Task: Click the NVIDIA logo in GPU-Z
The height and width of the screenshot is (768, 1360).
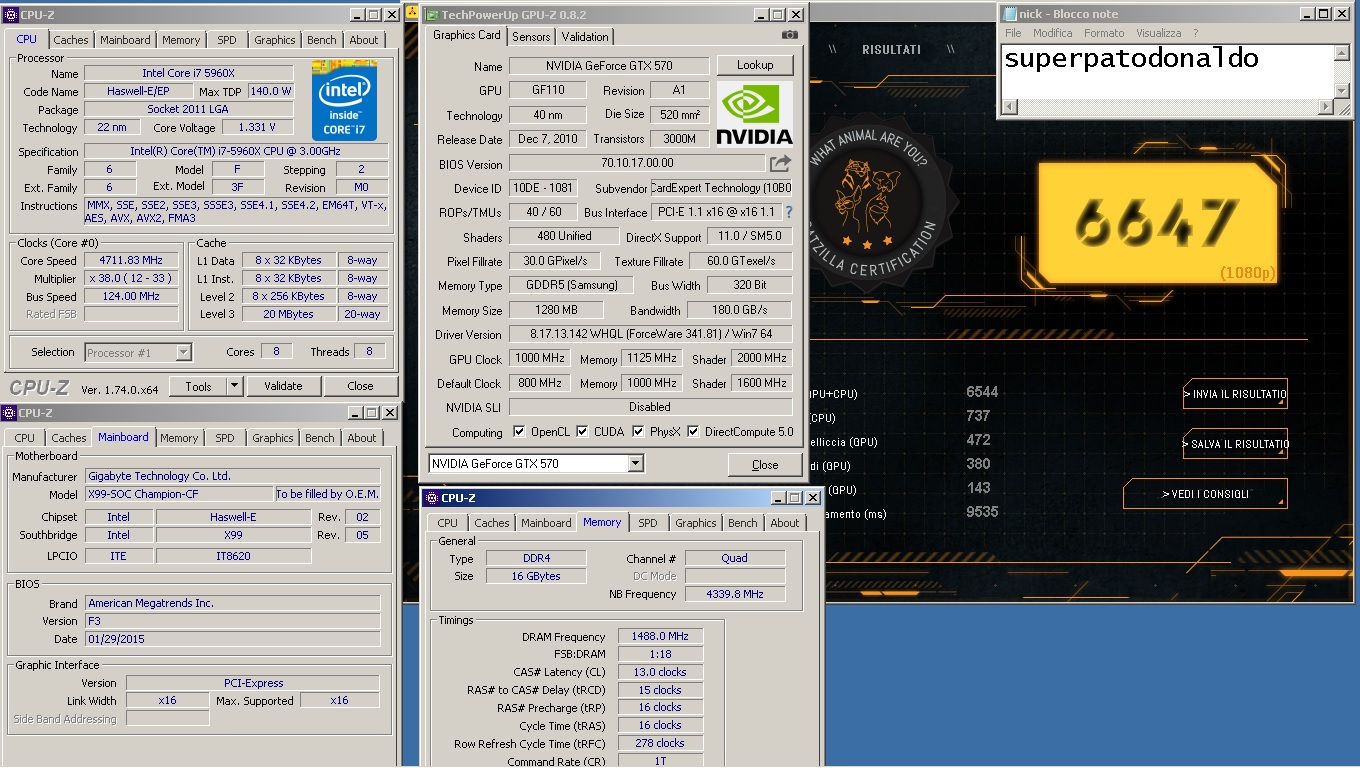Action: (x=755, y=114)
